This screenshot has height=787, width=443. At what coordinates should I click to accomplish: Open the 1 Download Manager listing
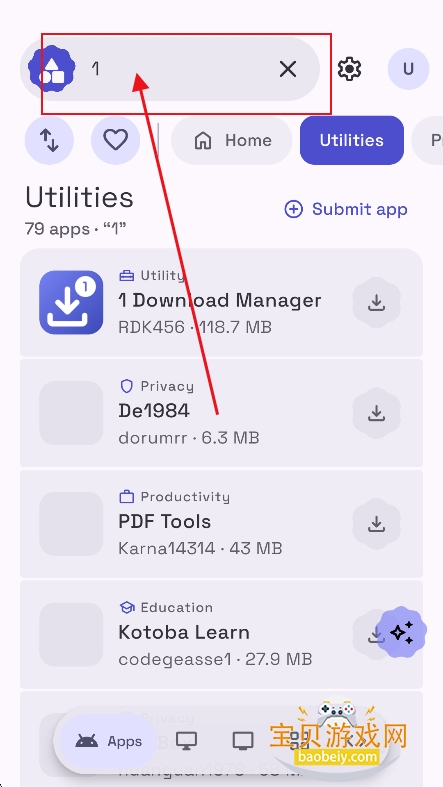221,303
